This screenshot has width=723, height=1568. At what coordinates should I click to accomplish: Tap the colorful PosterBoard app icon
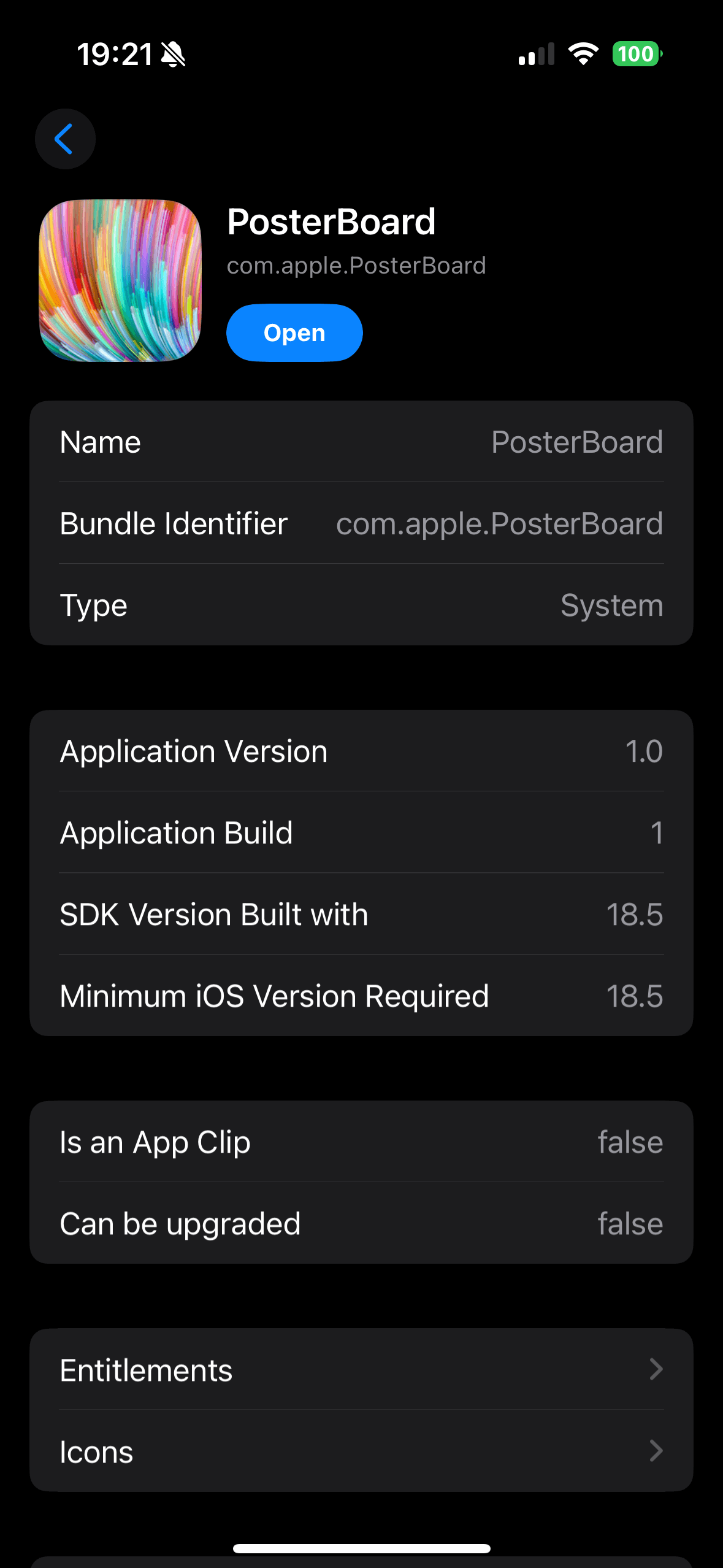[120, 280]
